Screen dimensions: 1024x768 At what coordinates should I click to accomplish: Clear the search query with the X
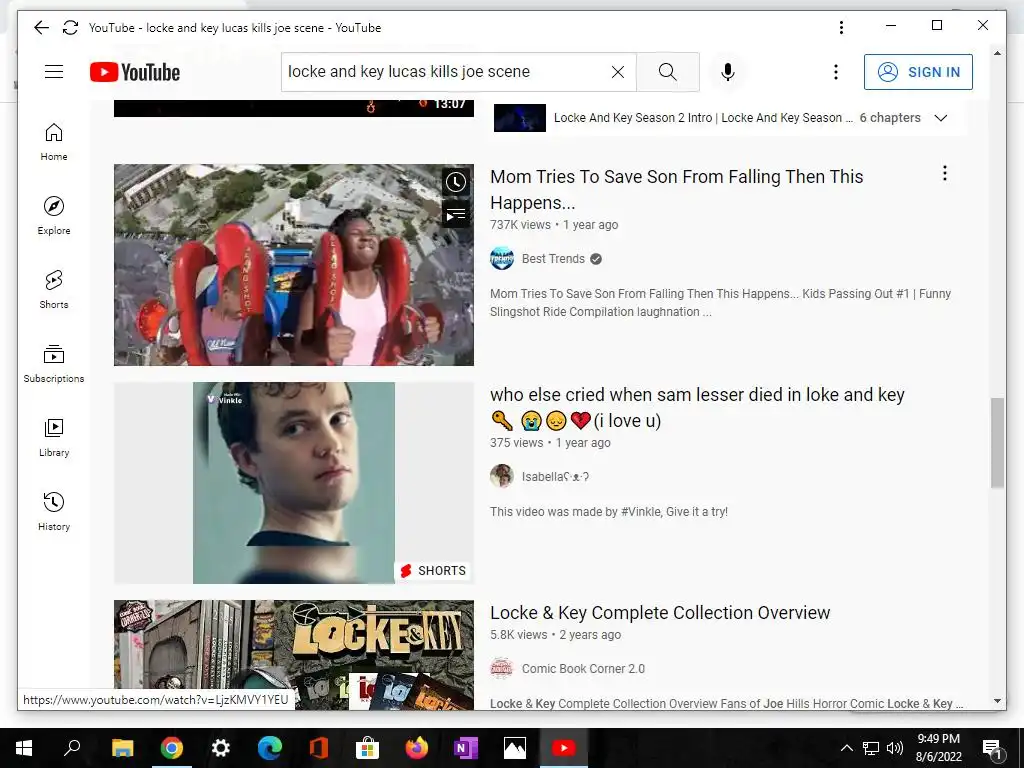[618, 72]
